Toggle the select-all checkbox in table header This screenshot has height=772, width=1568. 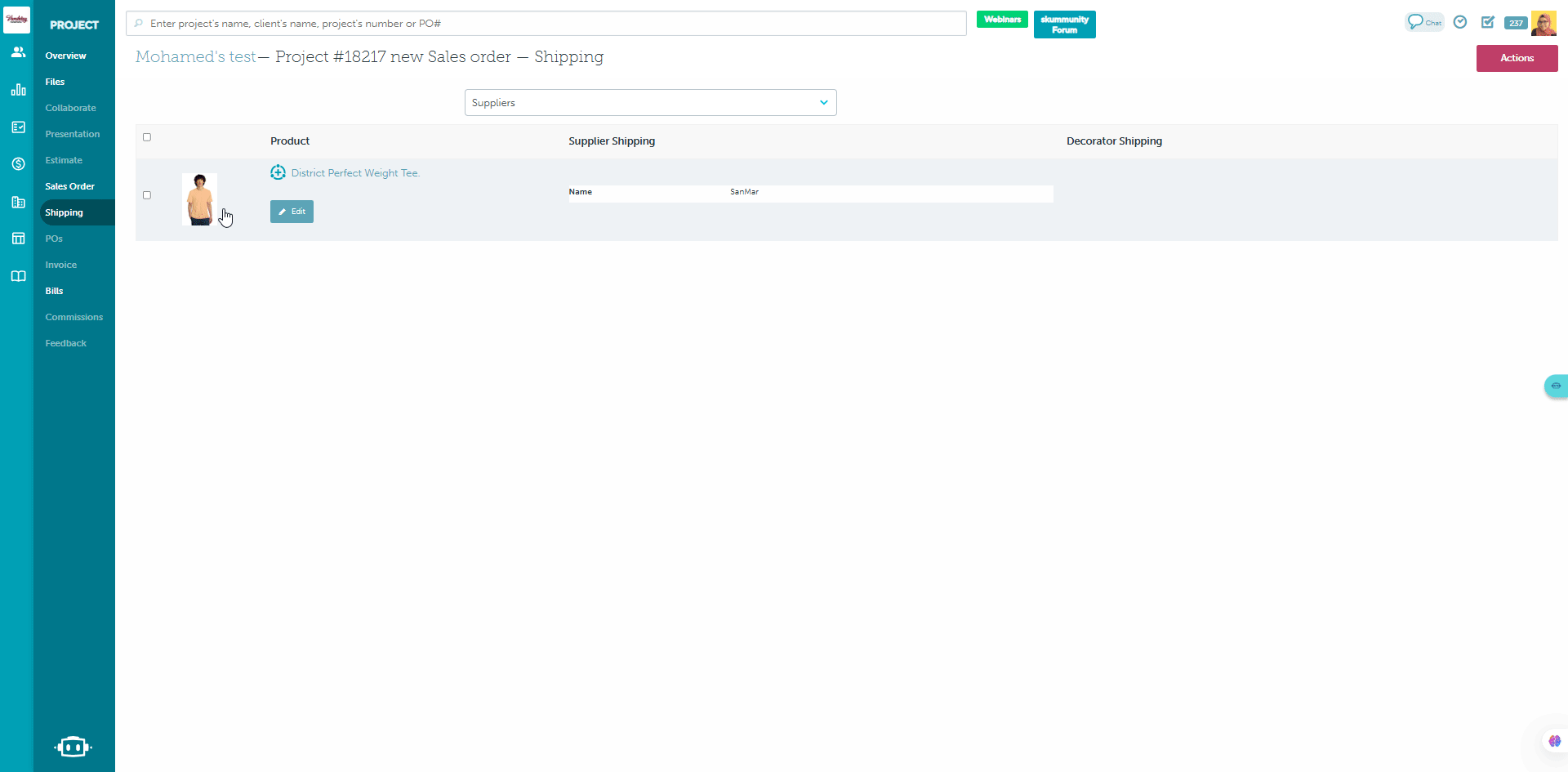[x=147, y=137]
